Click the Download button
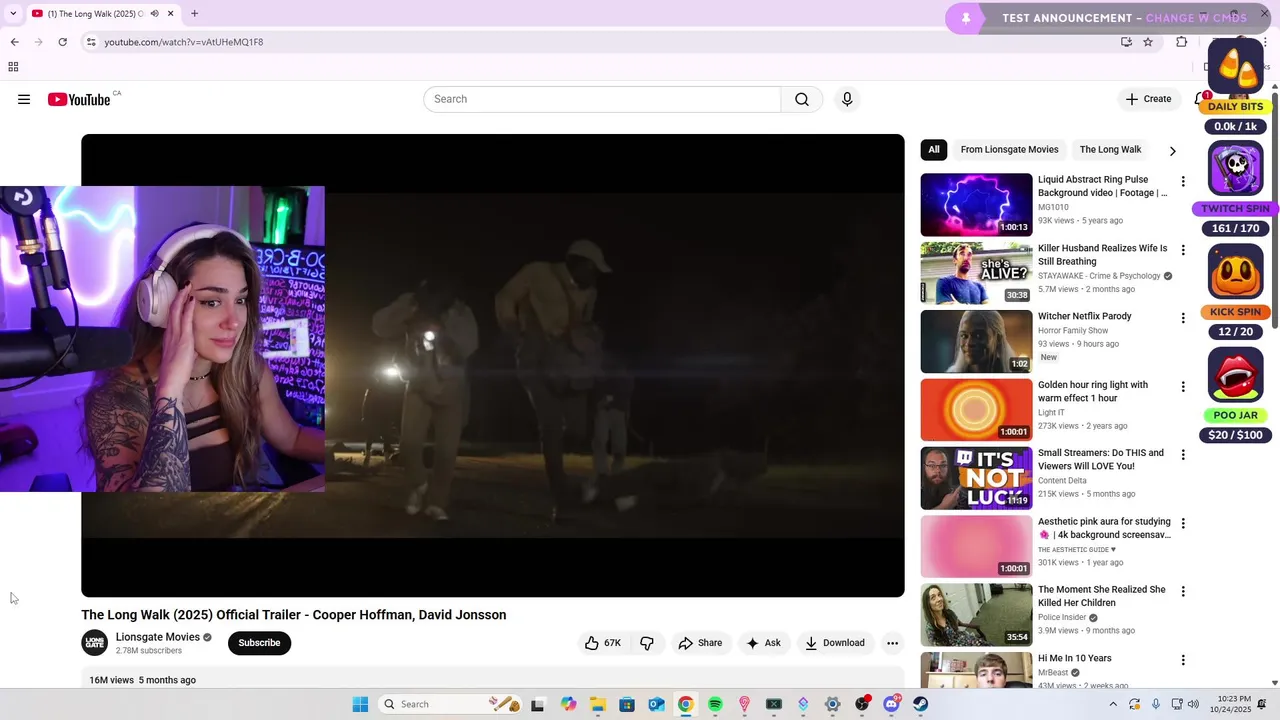The height and width of the screenshot is (720, 1280). pos(835,643)
